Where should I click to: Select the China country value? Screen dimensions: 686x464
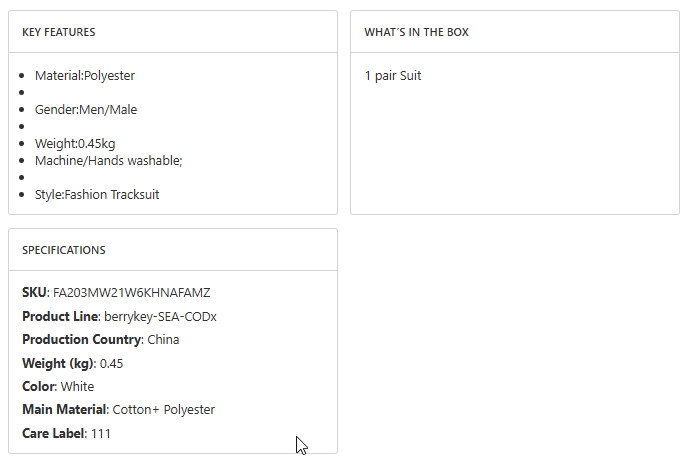coord(163,340)
